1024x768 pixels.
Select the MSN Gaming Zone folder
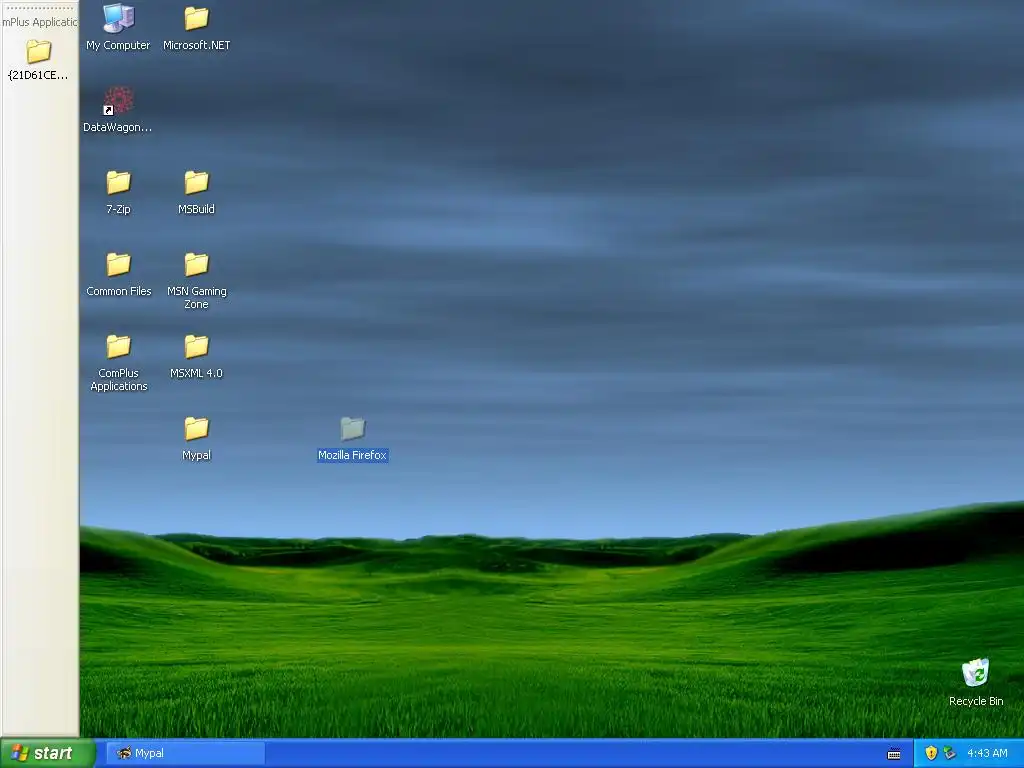tap(196, 281)
